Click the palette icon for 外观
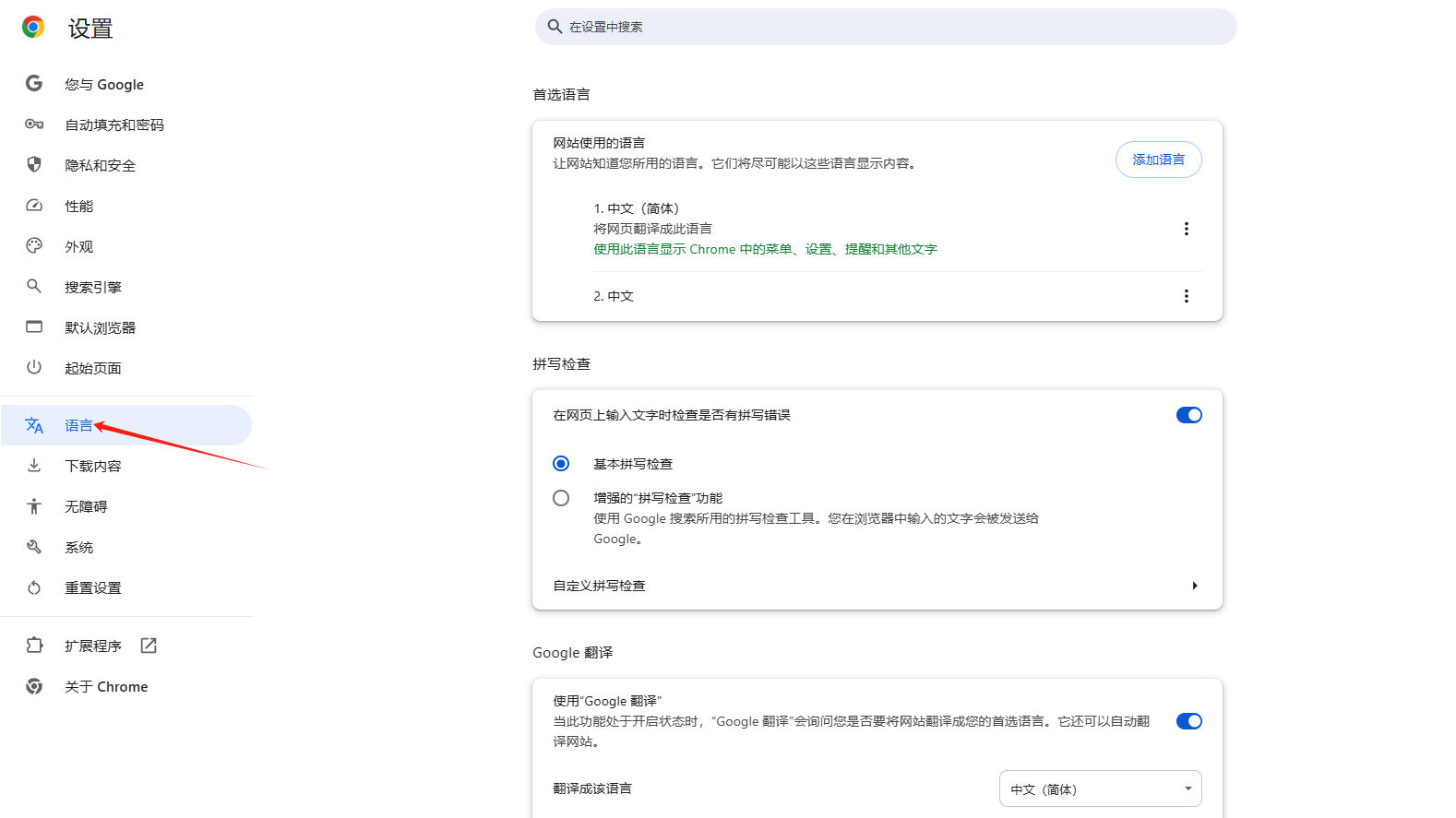The width and height of the screenshot is (1456, 818). point(34,246)
